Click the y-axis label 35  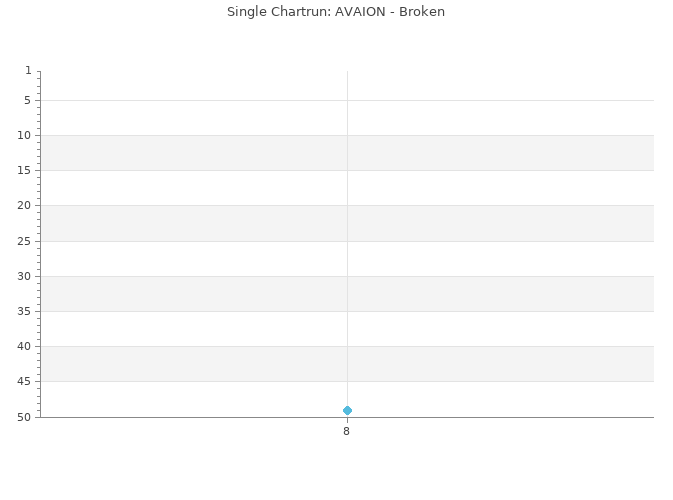coord(24,311)
